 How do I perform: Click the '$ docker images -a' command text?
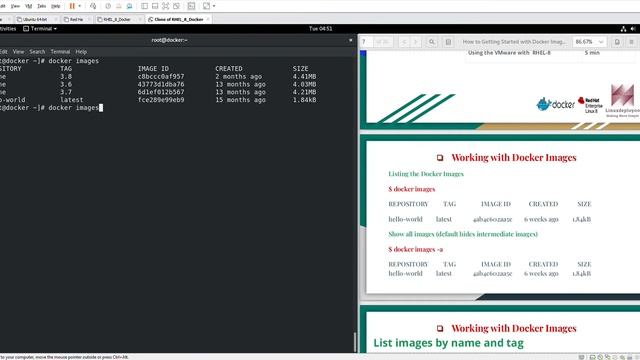(416, 249)
